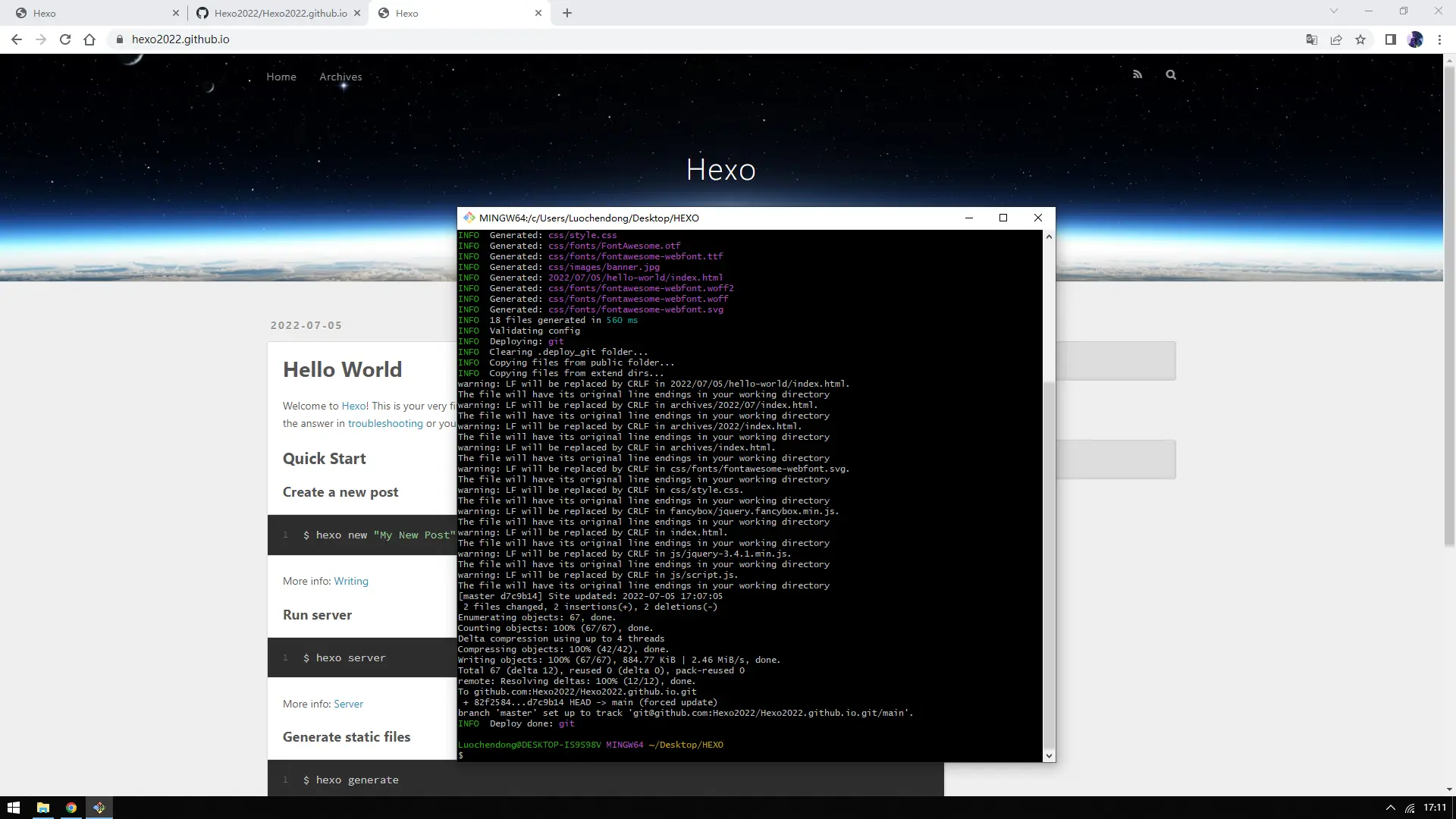Close the MINGW64 terminal window
Image resolution: width=1456 pixels, height=819 pixels.
[x=1038, y=218]
